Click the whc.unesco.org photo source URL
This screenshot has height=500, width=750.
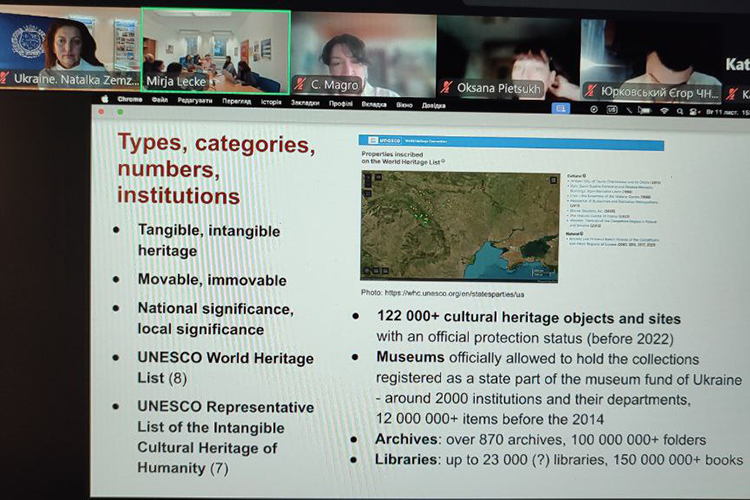tap(446, 295)
